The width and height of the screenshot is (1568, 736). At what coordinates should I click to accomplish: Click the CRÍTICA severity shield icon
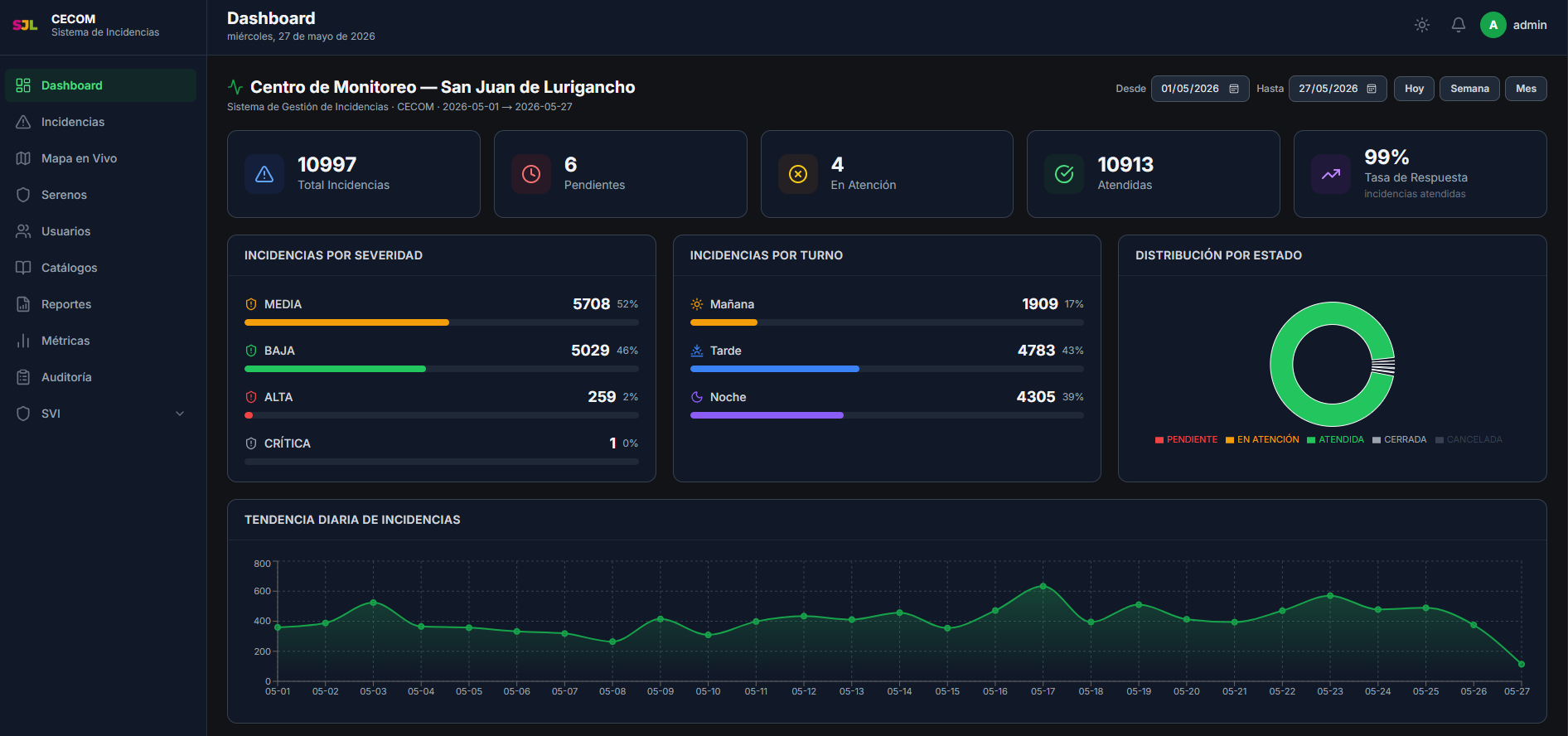(251, 443)
